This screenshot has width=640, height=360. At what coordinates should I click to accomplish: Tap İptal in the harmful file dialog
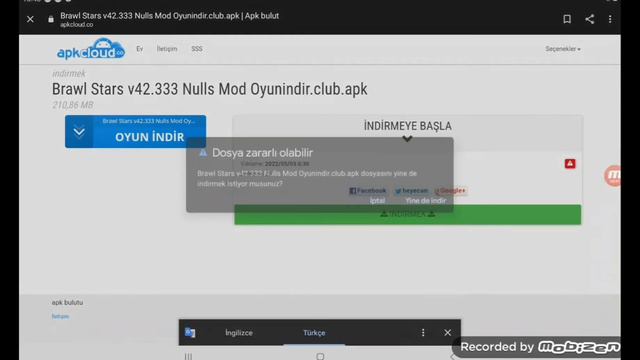point(378,201)
